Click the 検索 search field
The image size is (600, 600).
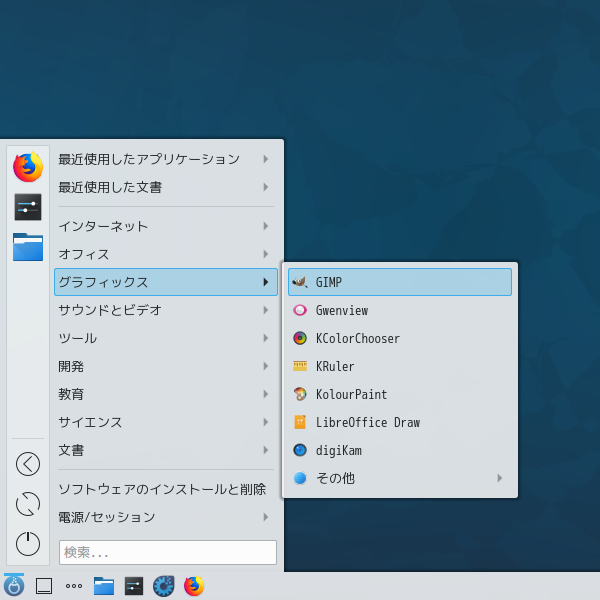coord(168,552)
